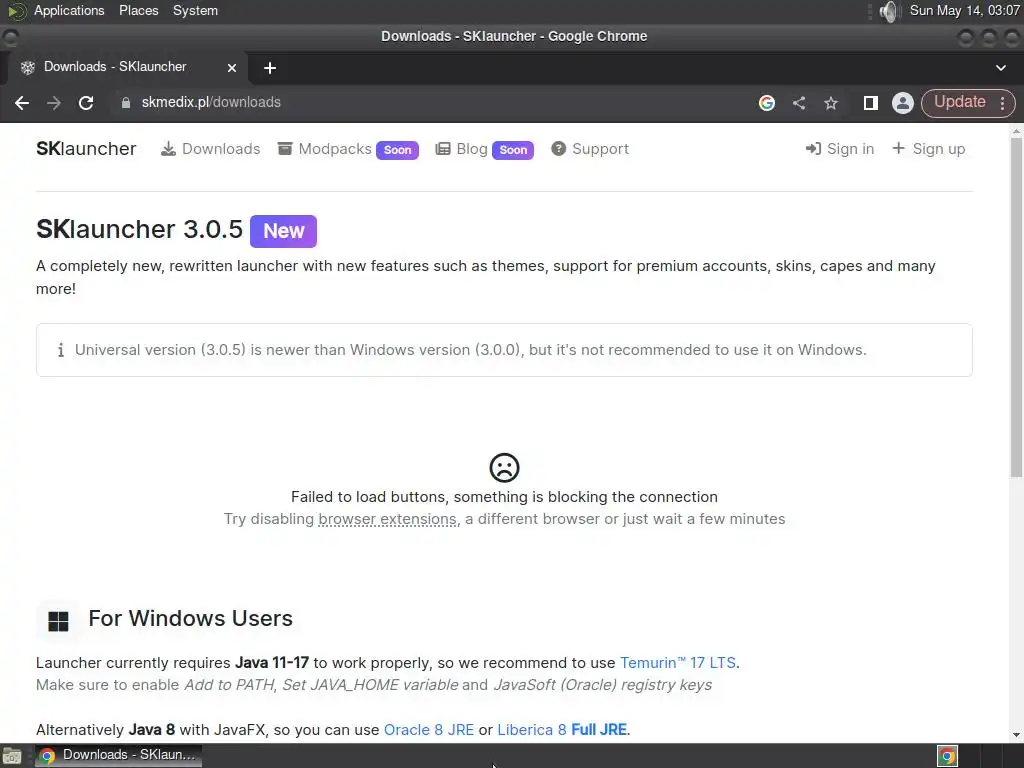
Task: Open the Downloads navigation item
Action: click(210, 149)
